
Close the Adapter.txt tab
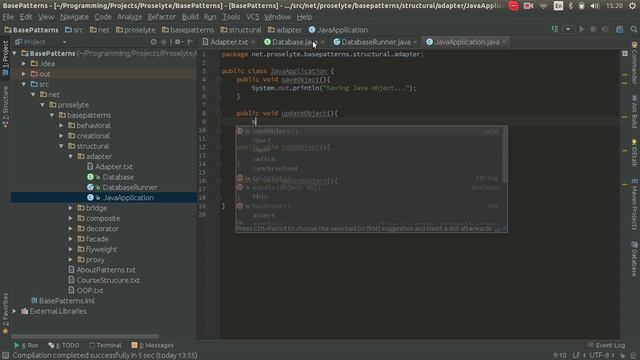click(253, 42)
